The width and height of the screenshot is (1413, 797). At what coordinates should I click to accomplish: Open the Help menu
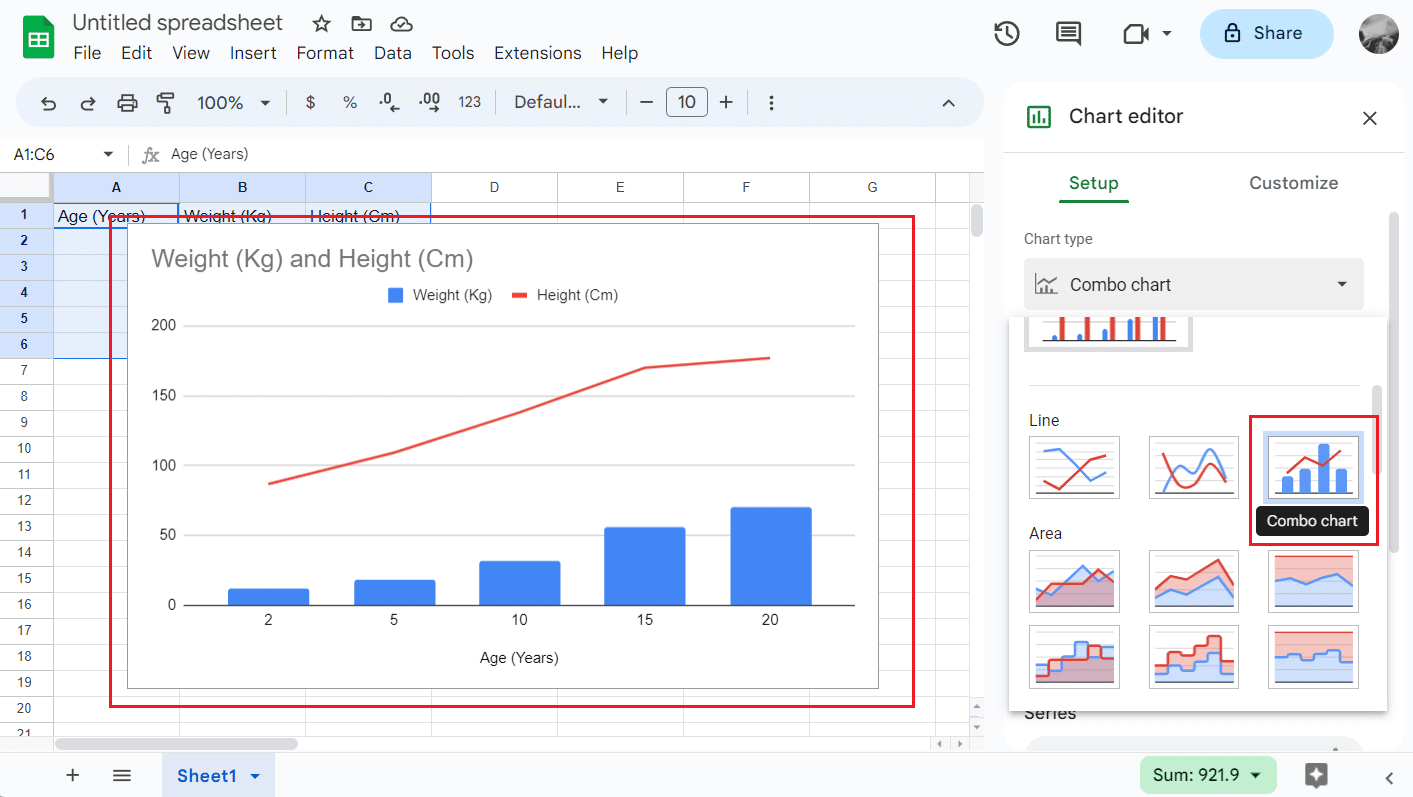click(x=620, y=53)
